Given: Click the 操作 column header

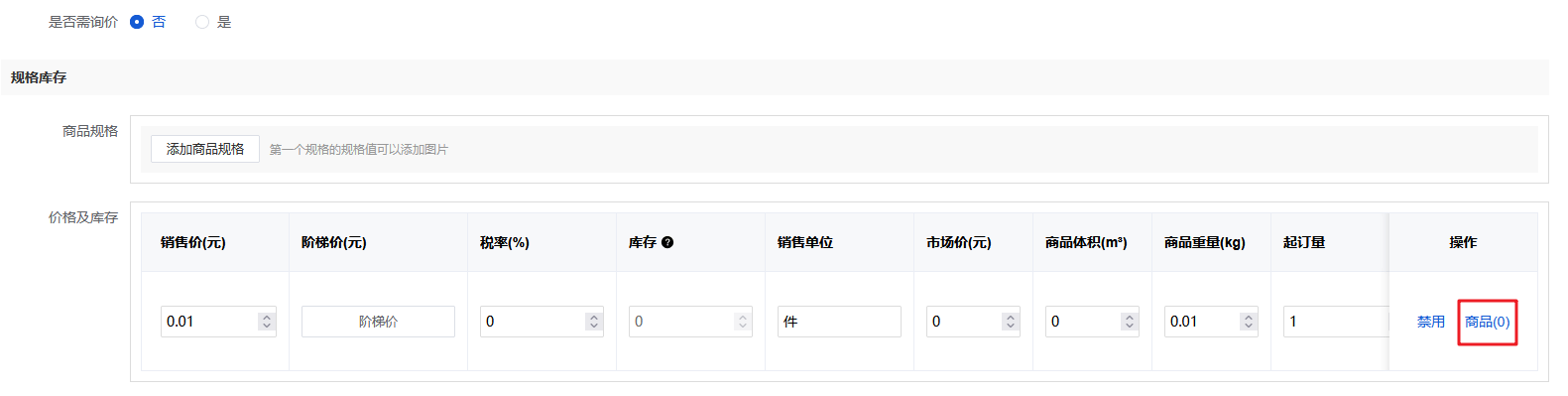Looking at the screenshot, I should tap(1463, 242).
